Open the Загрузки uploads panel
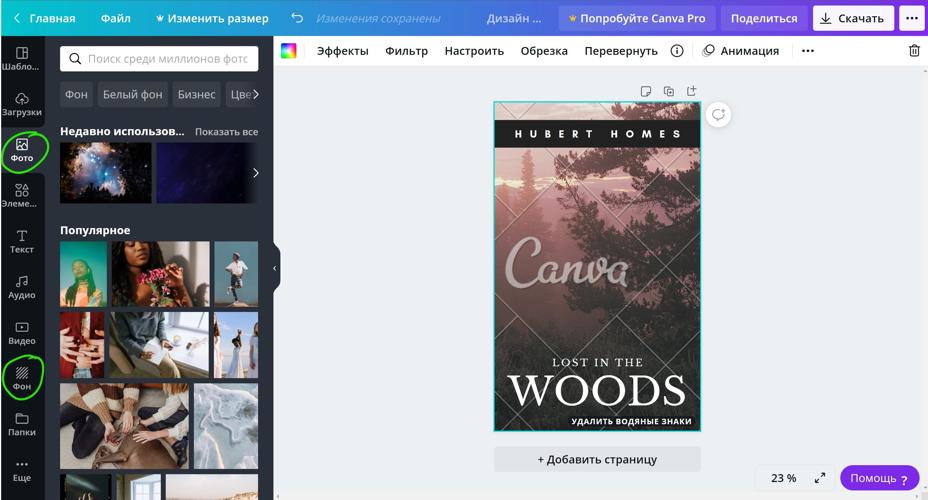The image size is (928, 500). click(x=21, y=104)
